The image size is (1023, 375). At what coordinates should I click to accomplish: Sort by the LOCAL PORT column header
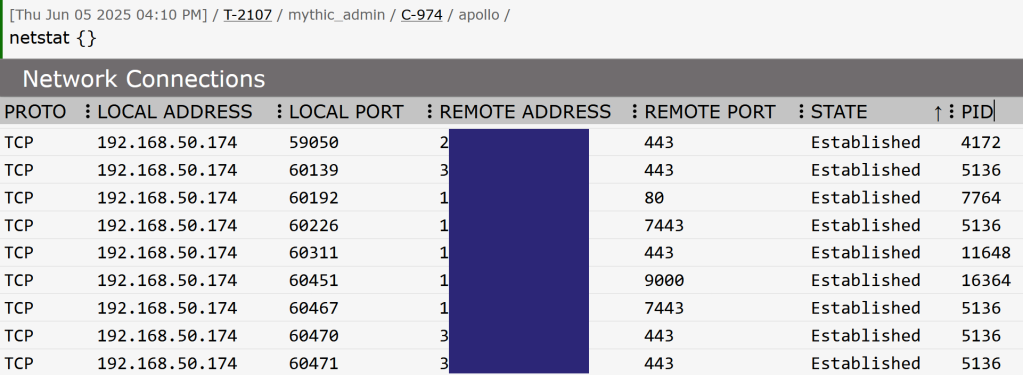tap(346, 112)
